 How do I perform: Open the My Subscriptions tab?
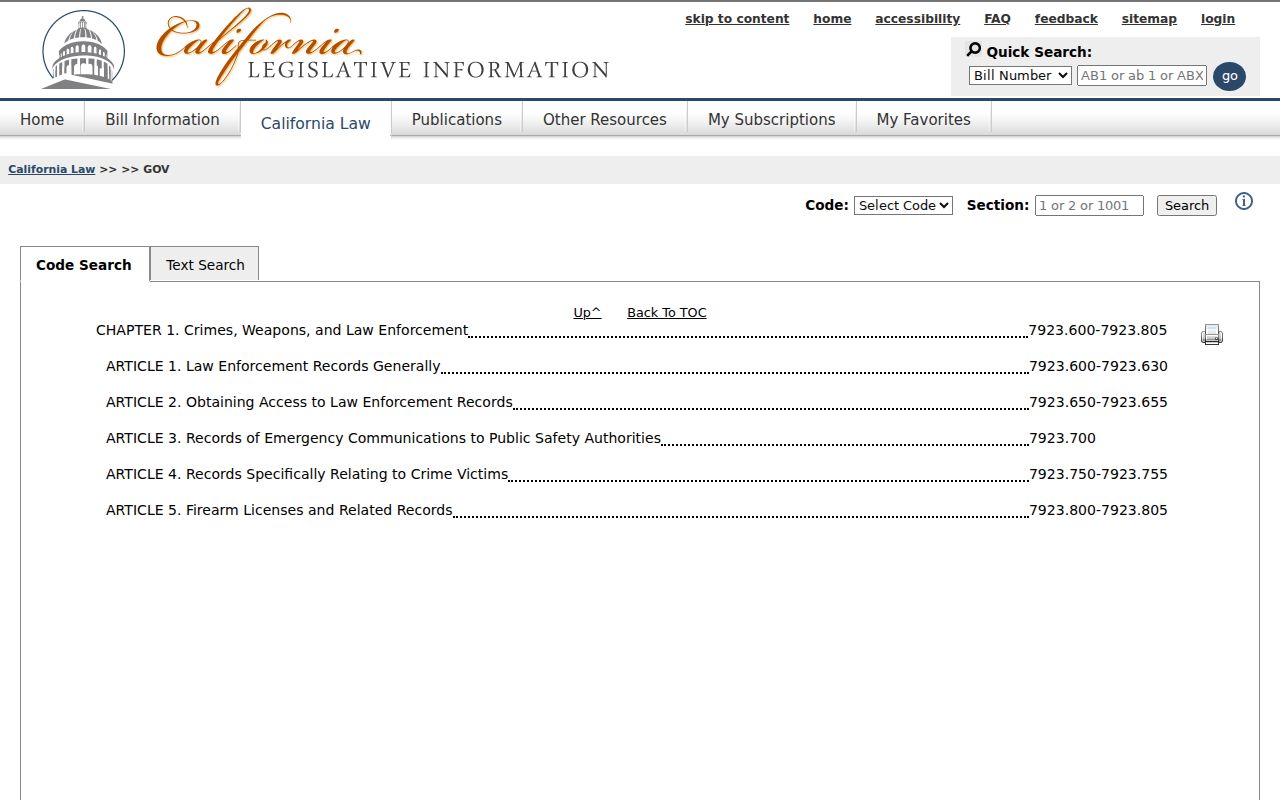(772, 119)
